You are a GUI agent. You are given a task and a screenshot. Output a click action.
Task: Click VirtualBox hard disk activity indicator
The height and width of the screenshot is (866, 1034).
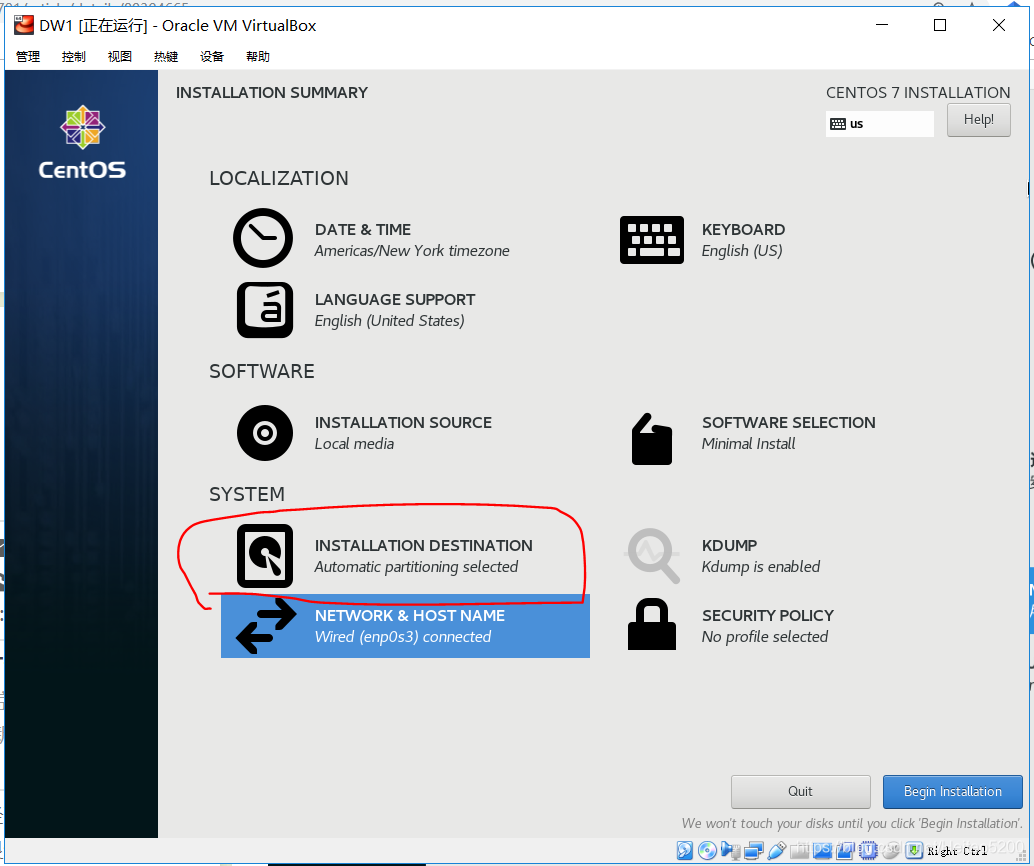click(x=684, y=850)
